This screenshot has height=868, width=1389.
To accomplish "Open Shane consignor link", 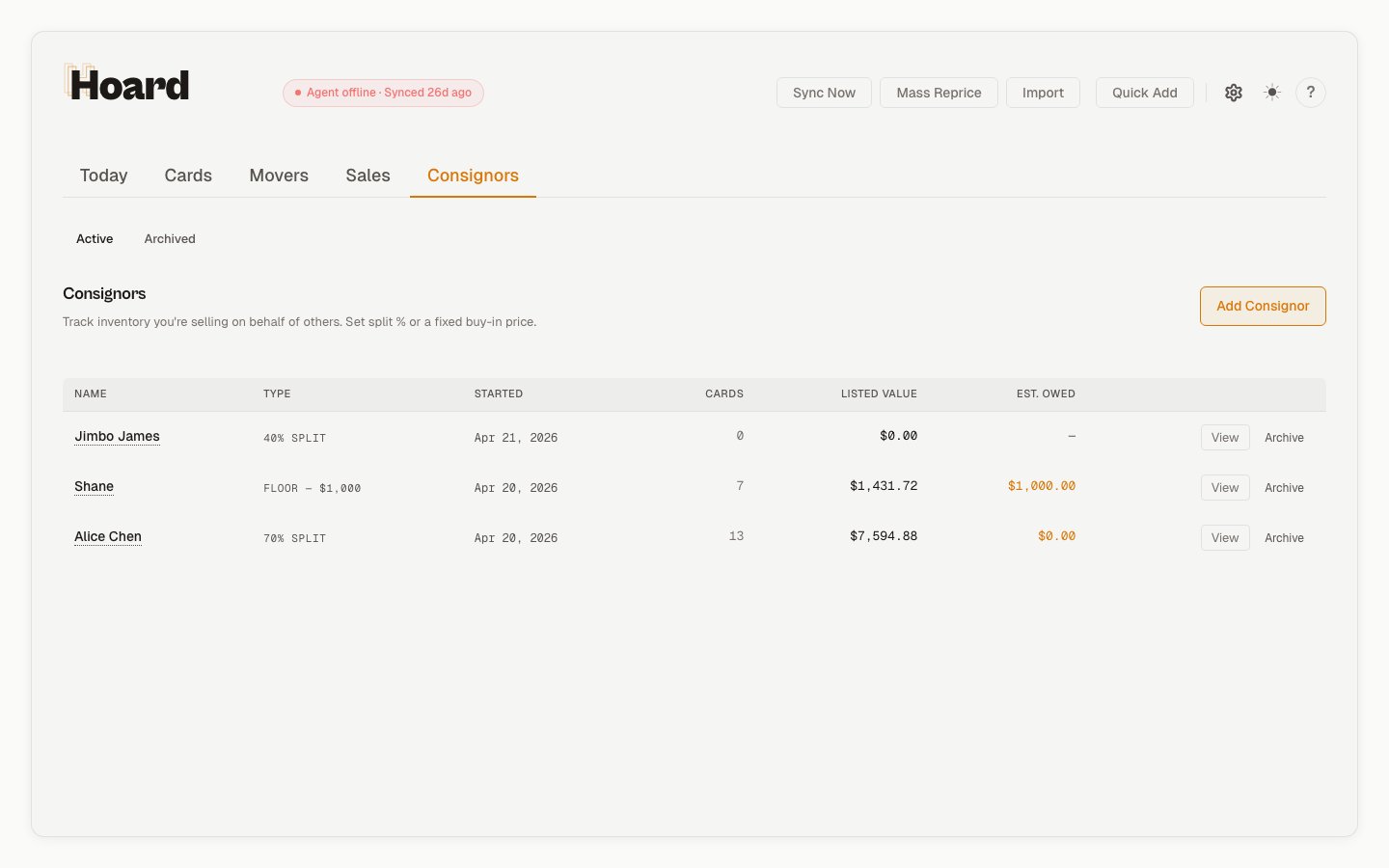I will coord(94,486).
